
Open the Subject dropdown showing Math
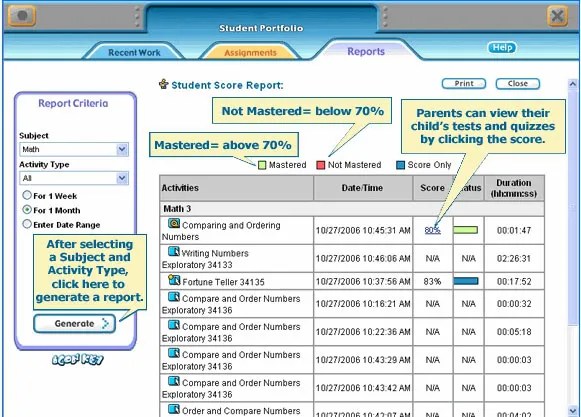pyautogui.click(x=74, y=149)
